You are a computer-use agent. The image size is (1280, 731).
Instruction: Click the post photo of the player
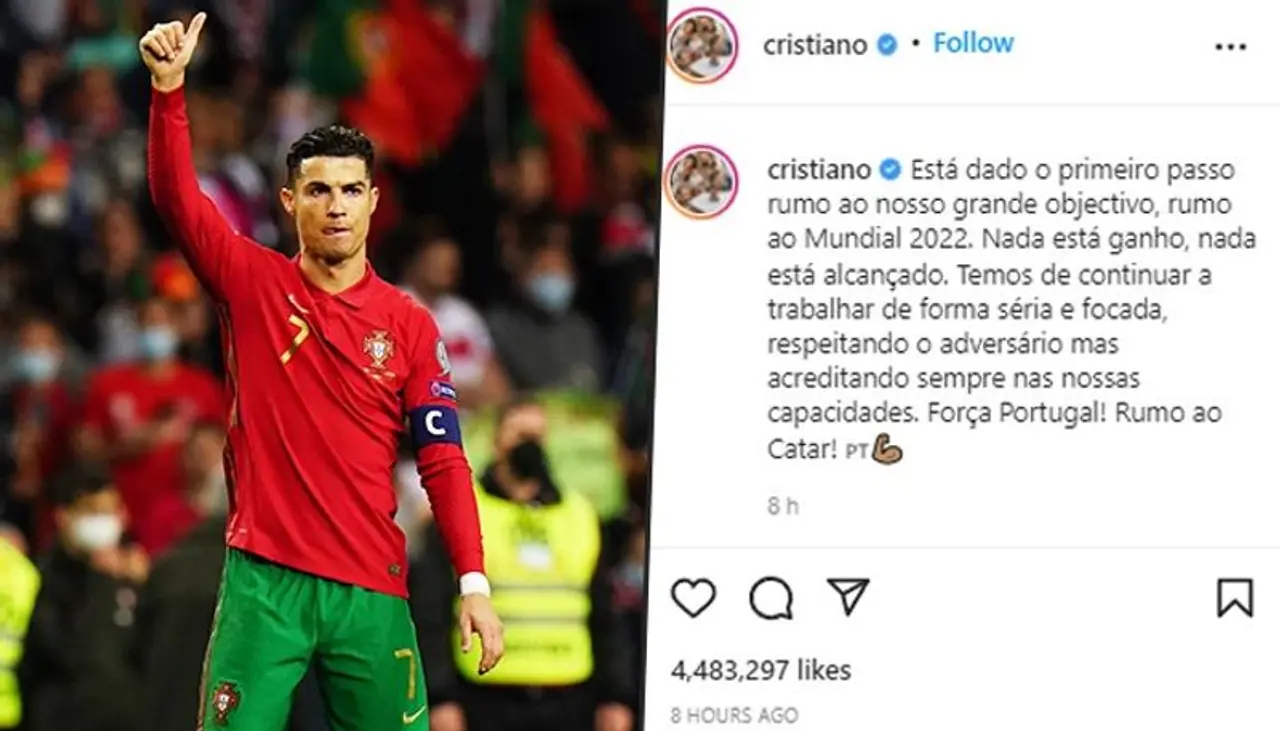pos(330,365)
